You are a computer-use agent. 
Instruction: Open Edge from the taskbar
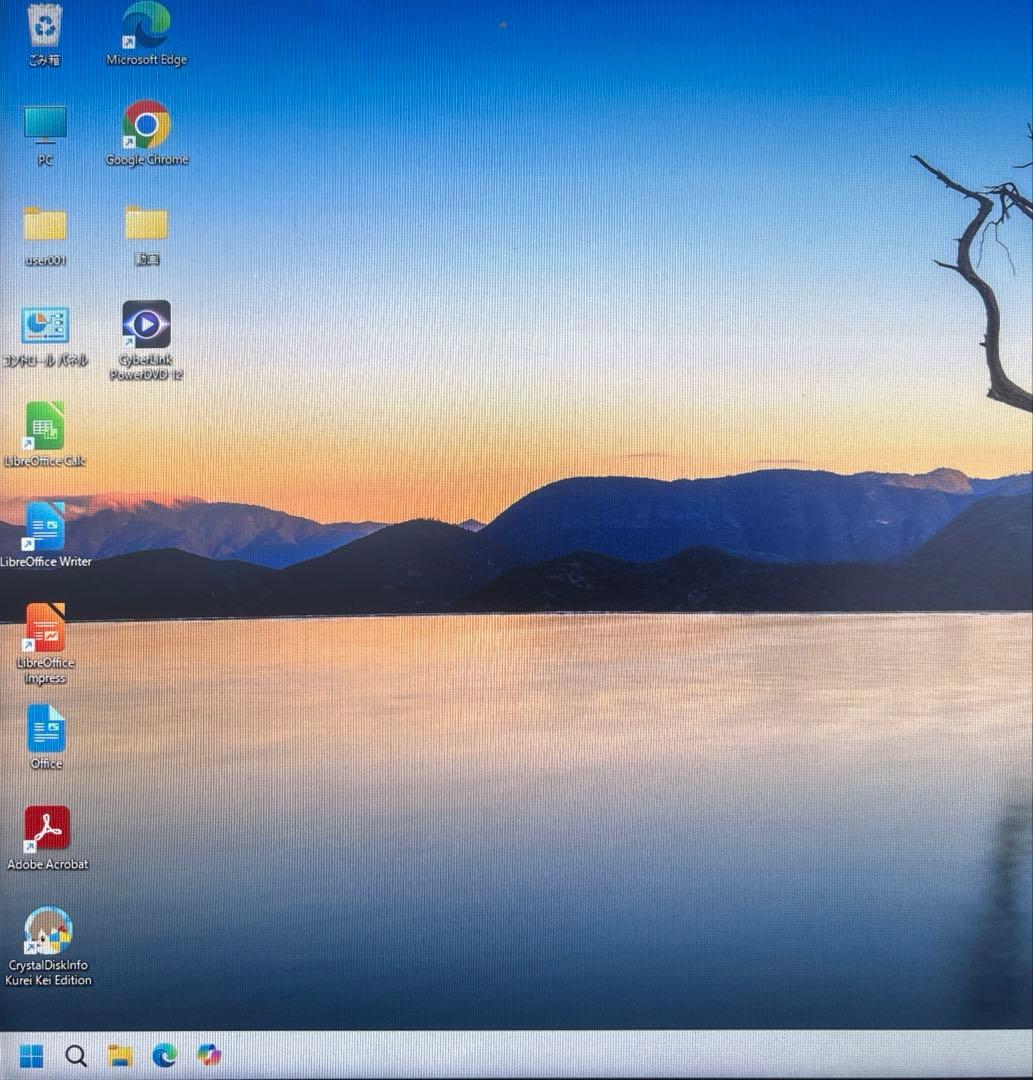pos(165,1056)
